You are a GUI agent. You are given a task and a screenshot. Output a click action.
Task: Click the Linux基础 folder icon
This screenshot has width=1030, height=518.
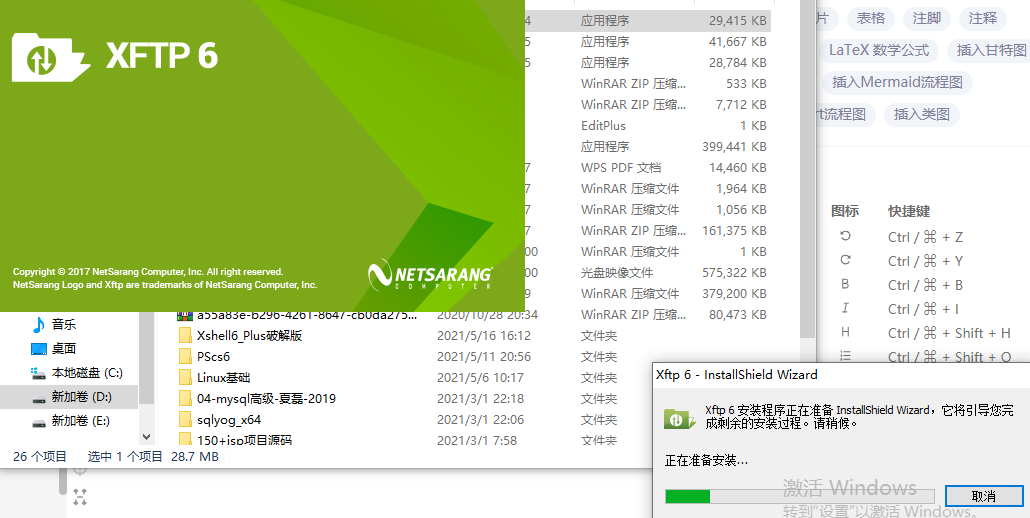(x=185, y=378)
